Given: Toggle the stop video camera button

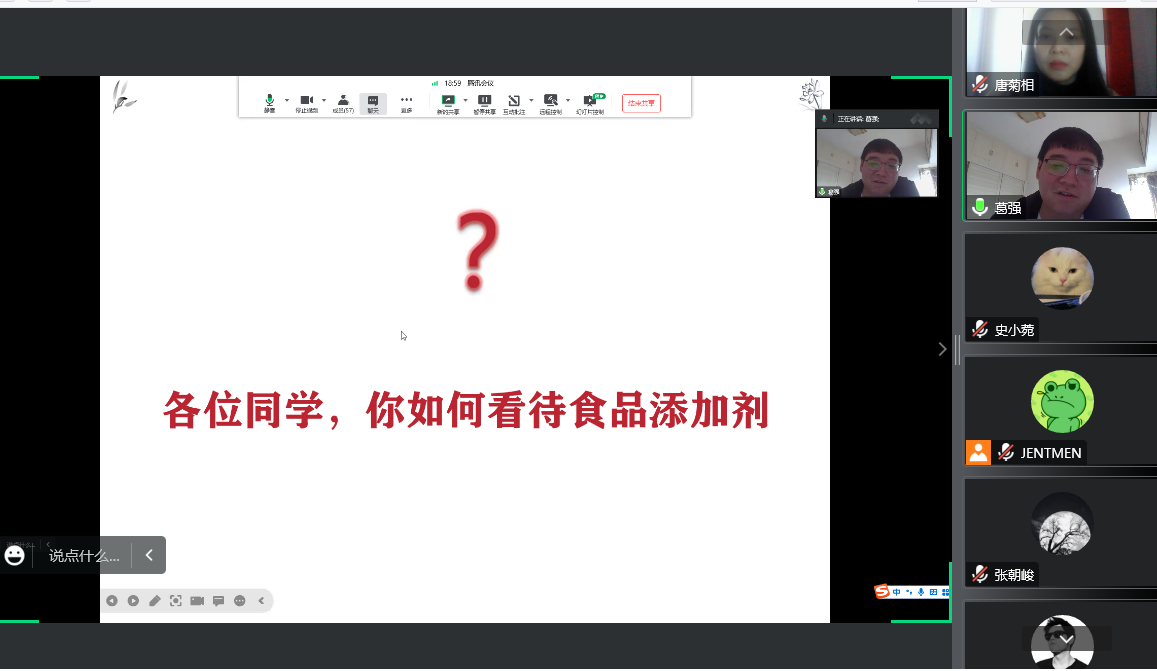Looking at the screenshot, I should coord(306,102).
